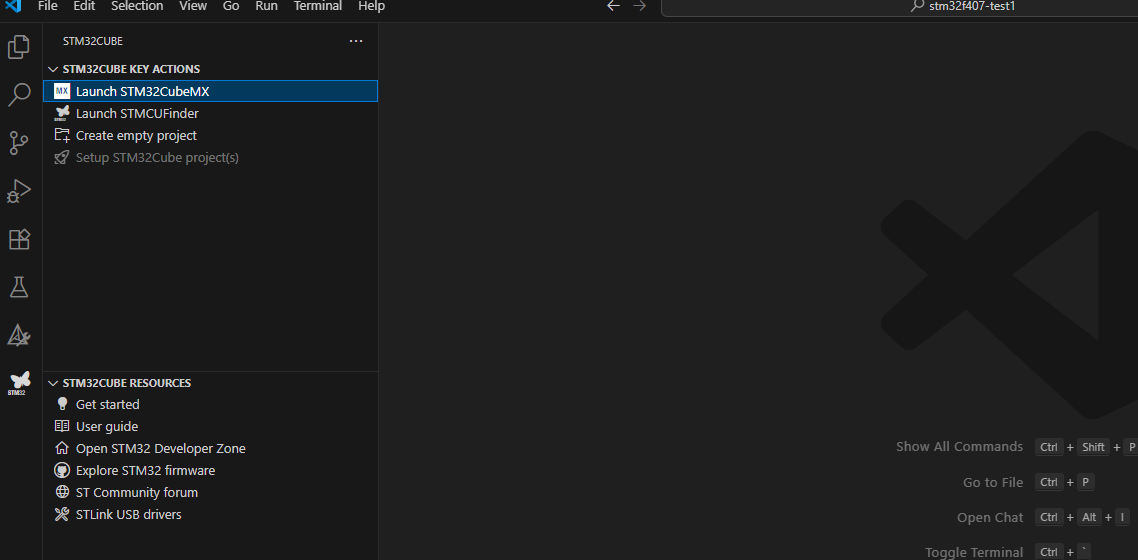Select the STM32 butterfly icon in activity bar
The width and height of the screenshot is (1138, 560).
click(x=19, y=383)
